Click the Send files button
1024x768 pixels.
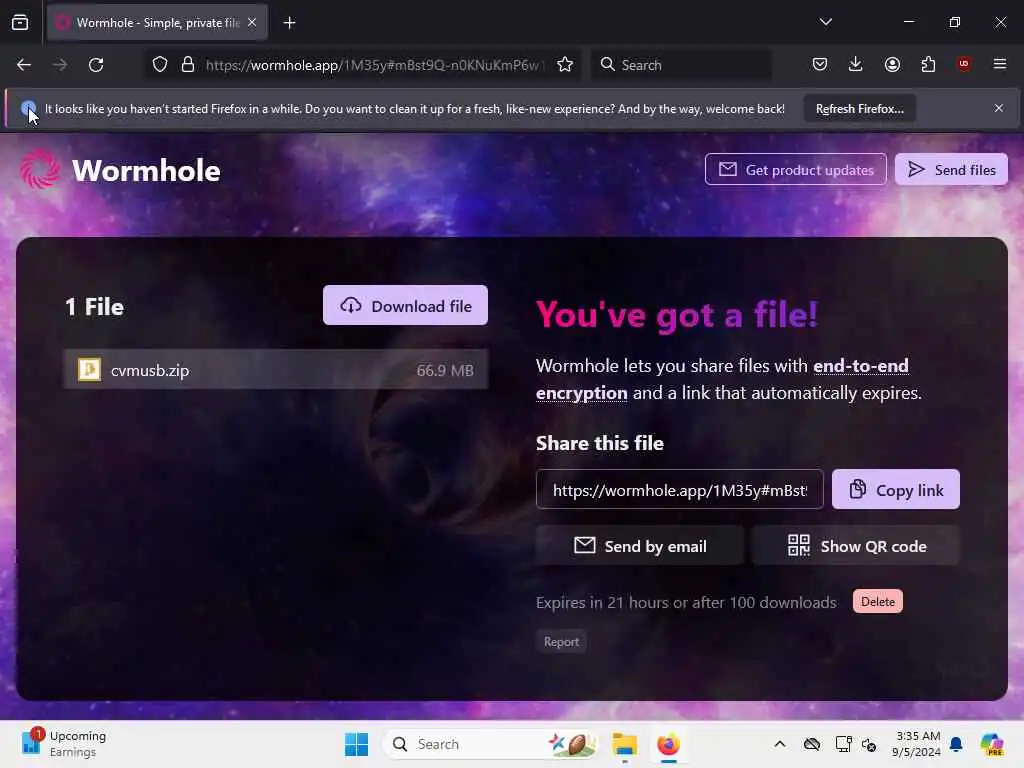951,170
